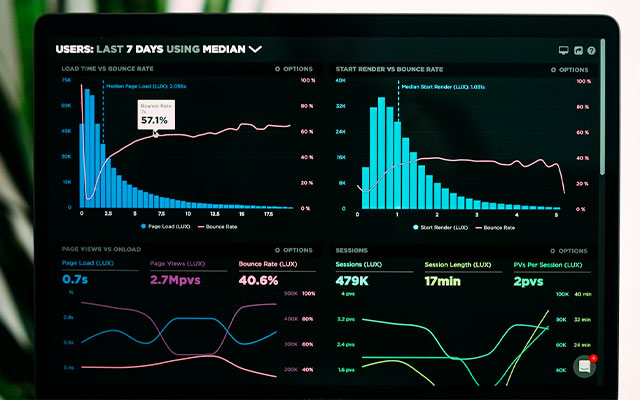
Task: Expand the Users Last 7 Days Median chevron
Action: tap(255, 49)
